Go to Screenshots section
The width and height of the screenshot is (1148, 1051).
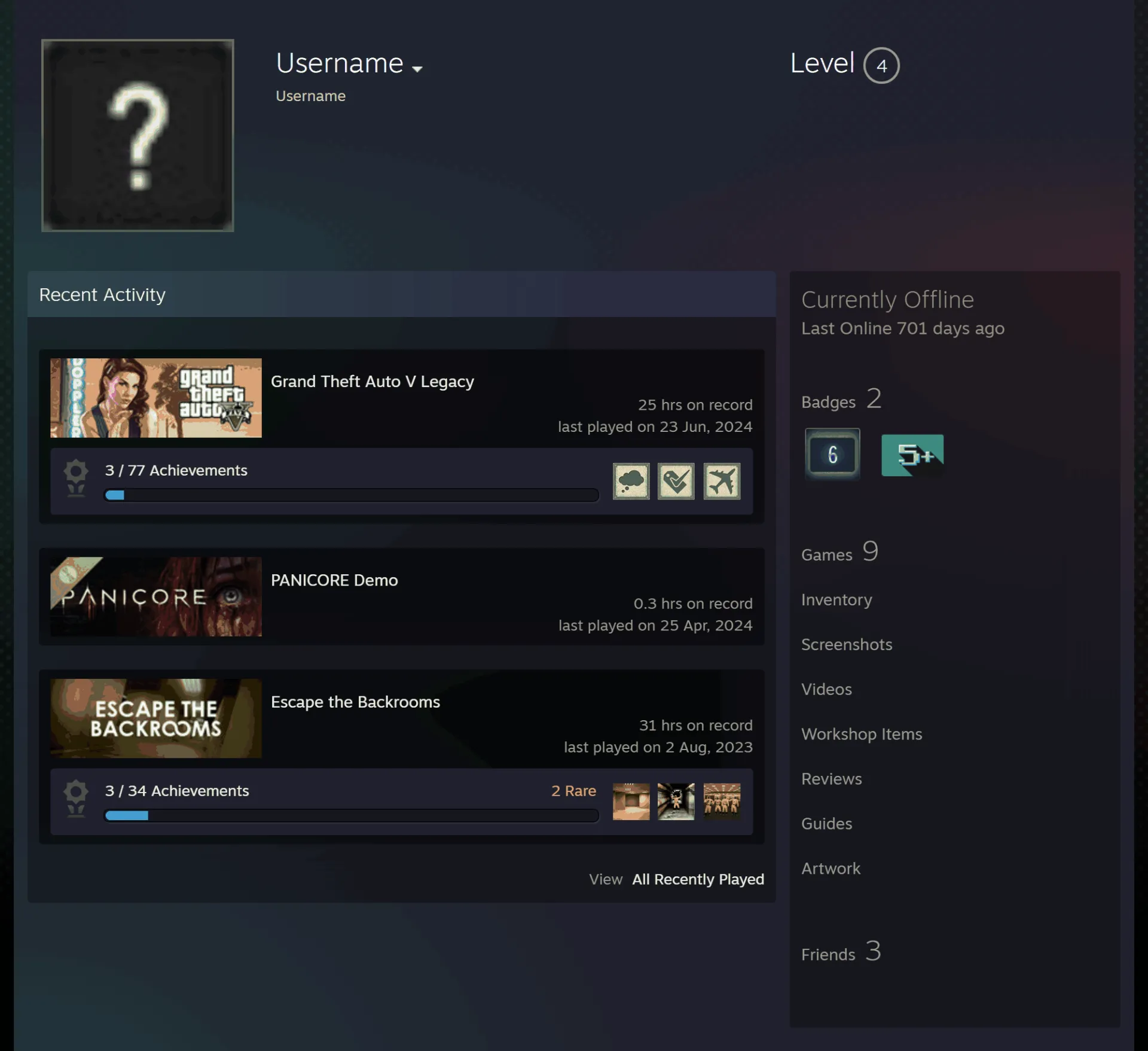(847, 644)
